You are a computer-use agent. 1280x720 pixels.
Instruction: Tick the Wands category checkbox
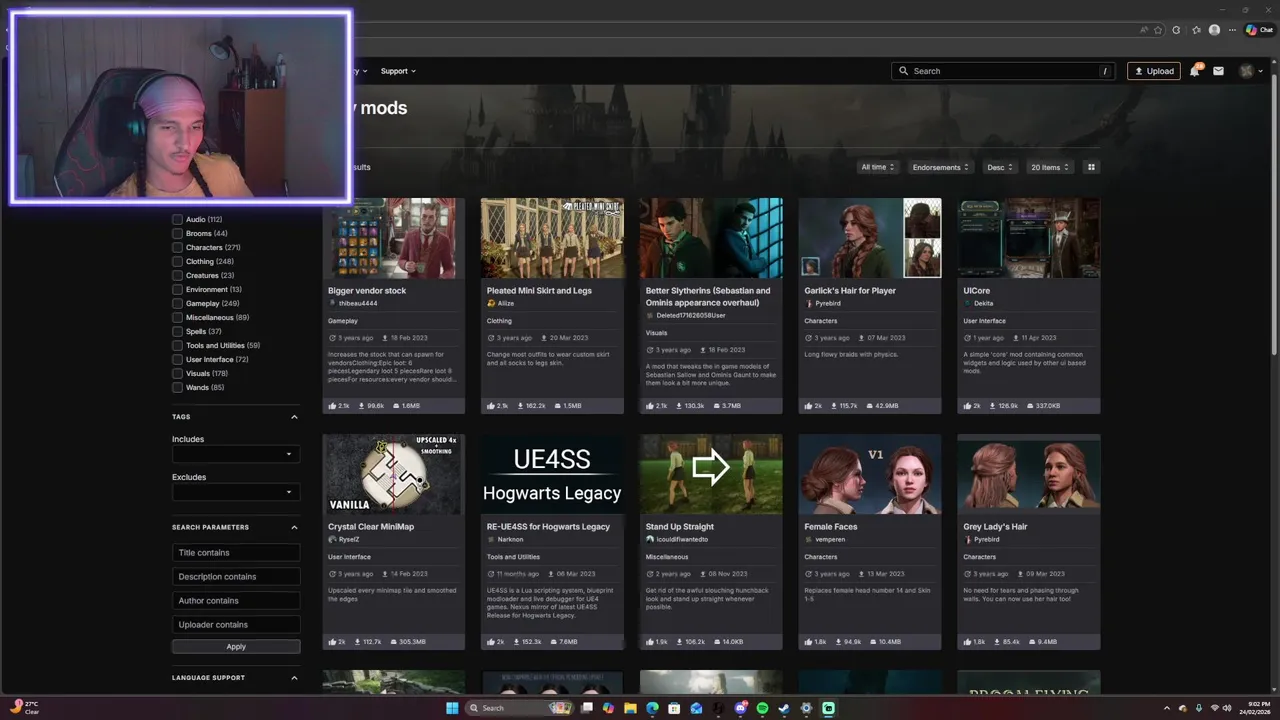coord(177,387)
